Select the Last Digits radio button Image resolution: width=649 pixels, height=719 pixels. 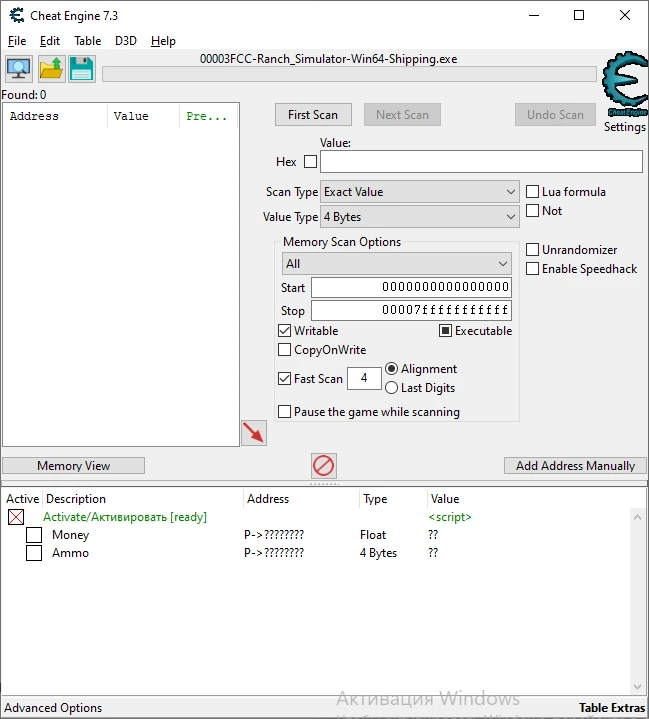click(x=391, y=388)
